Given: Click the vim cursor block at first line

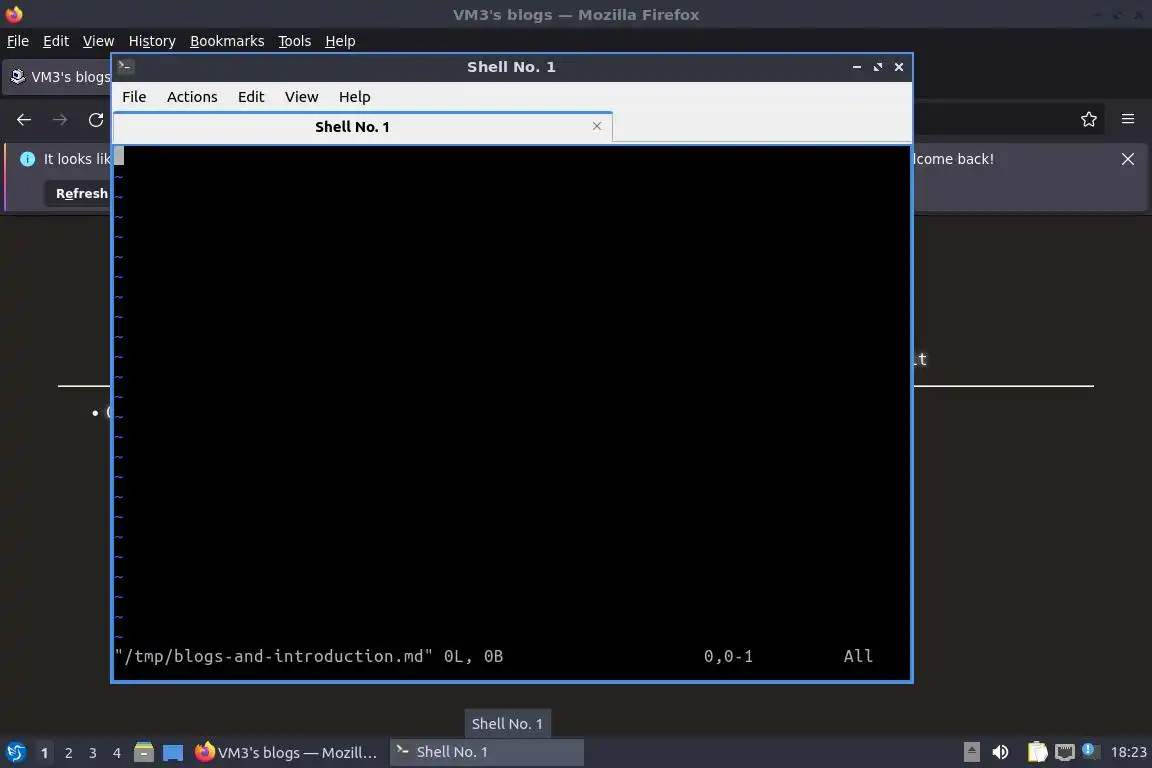Looking at the screenshot, I should click(119, 156).
